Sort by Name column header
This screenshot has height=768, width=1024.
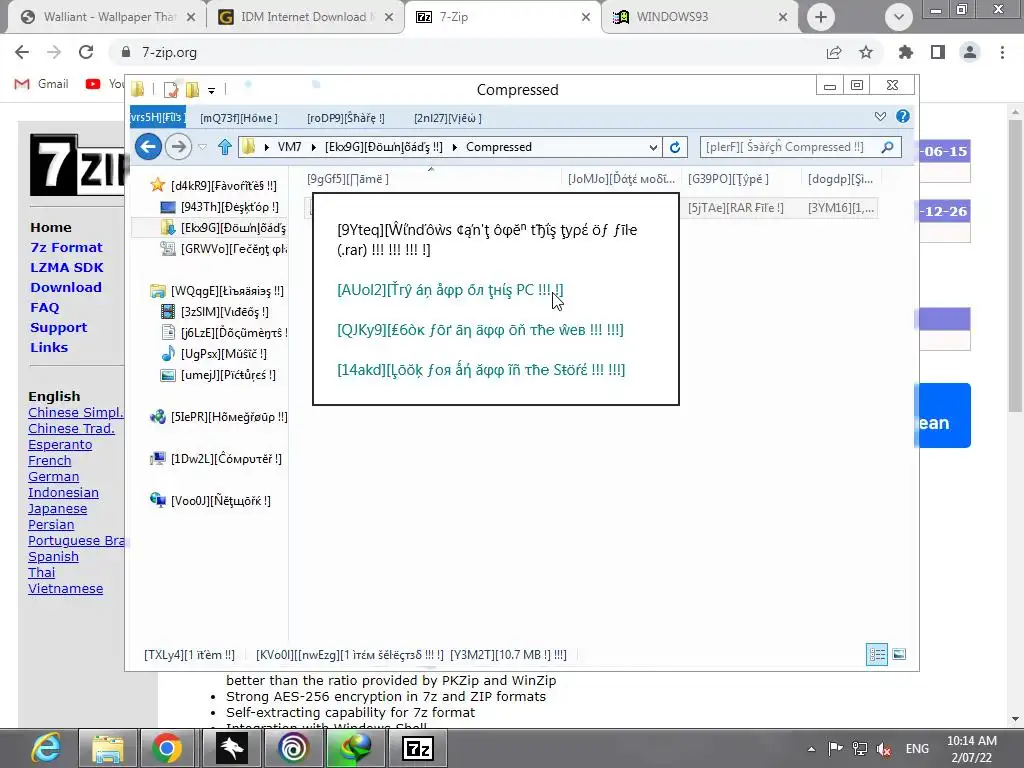point(431,179)
